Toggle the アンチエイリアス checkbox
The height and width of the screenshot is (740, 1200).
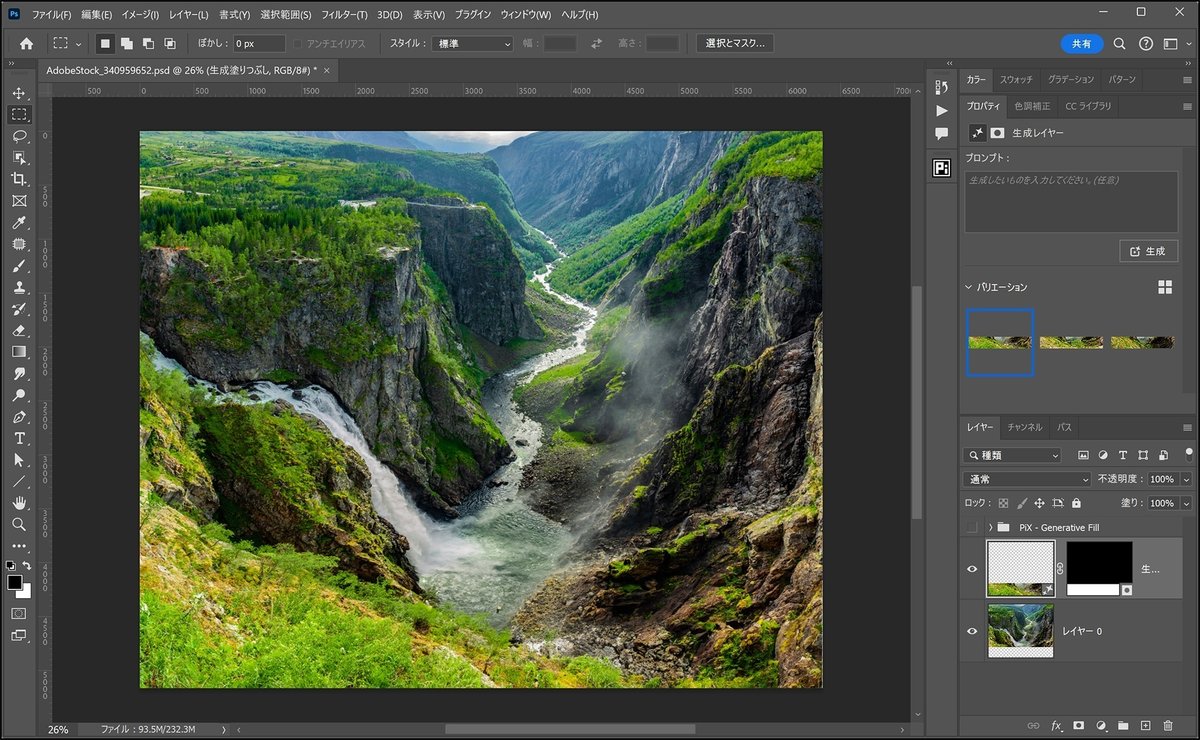[x=298, y=44]
